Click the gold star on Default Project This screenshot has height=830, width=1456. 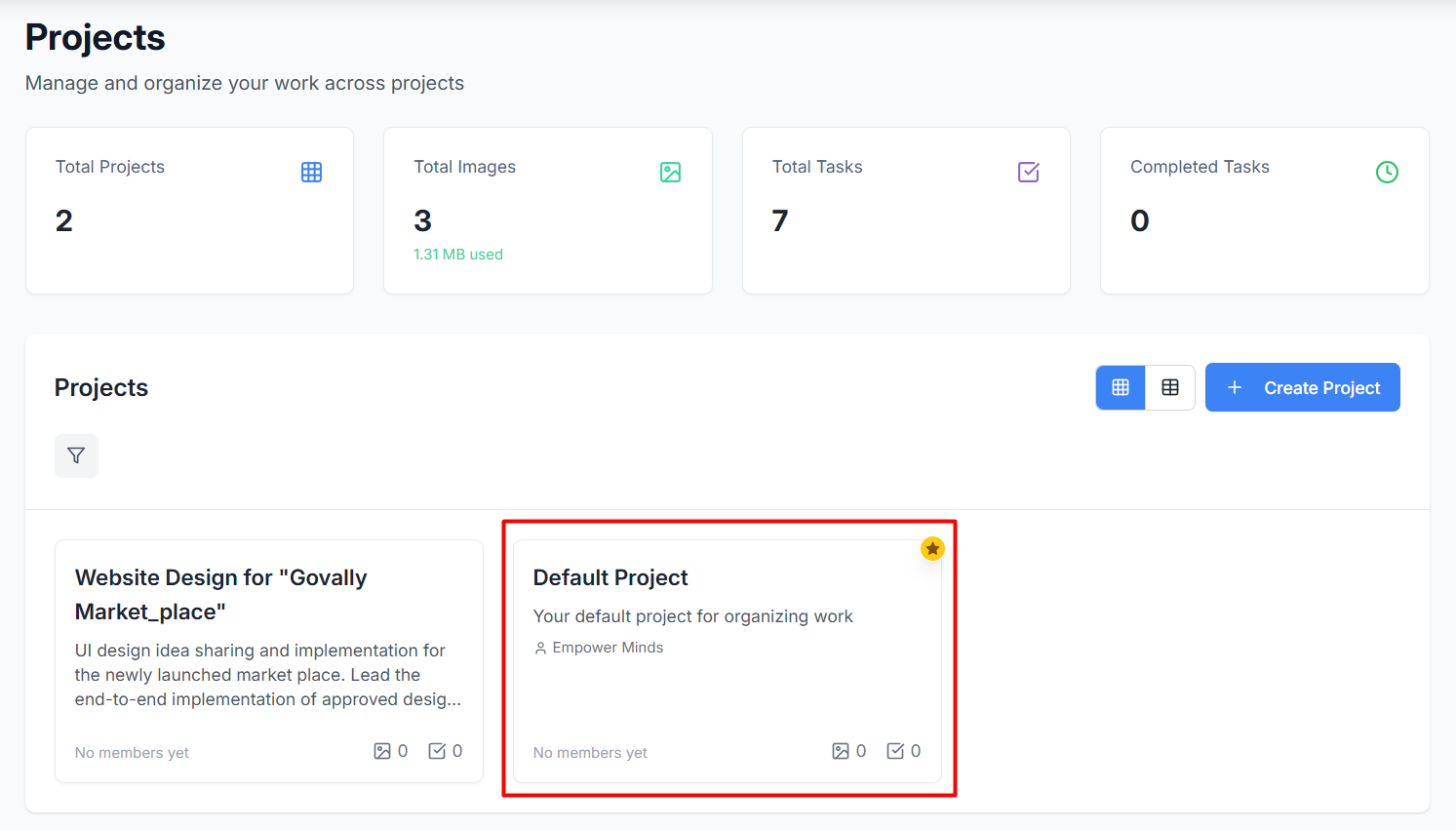[932, 549]
